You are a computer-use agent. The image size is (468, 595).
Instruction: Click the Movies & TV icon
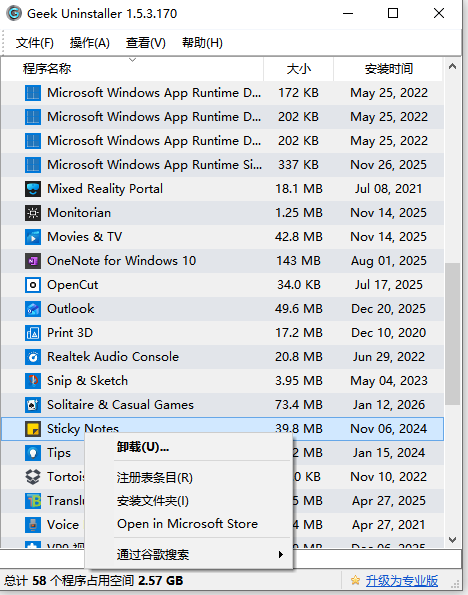(x=33, y=237)
